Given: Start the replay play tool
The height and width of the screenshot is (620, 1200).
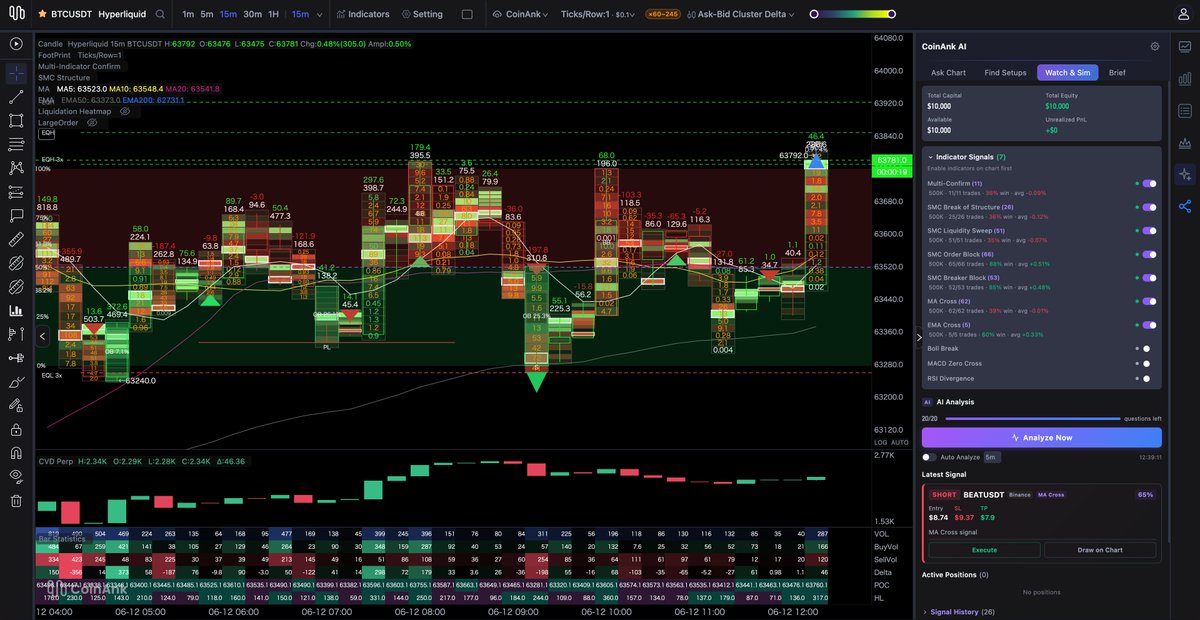Looking at the screenshot, I should tap(16, 44).
